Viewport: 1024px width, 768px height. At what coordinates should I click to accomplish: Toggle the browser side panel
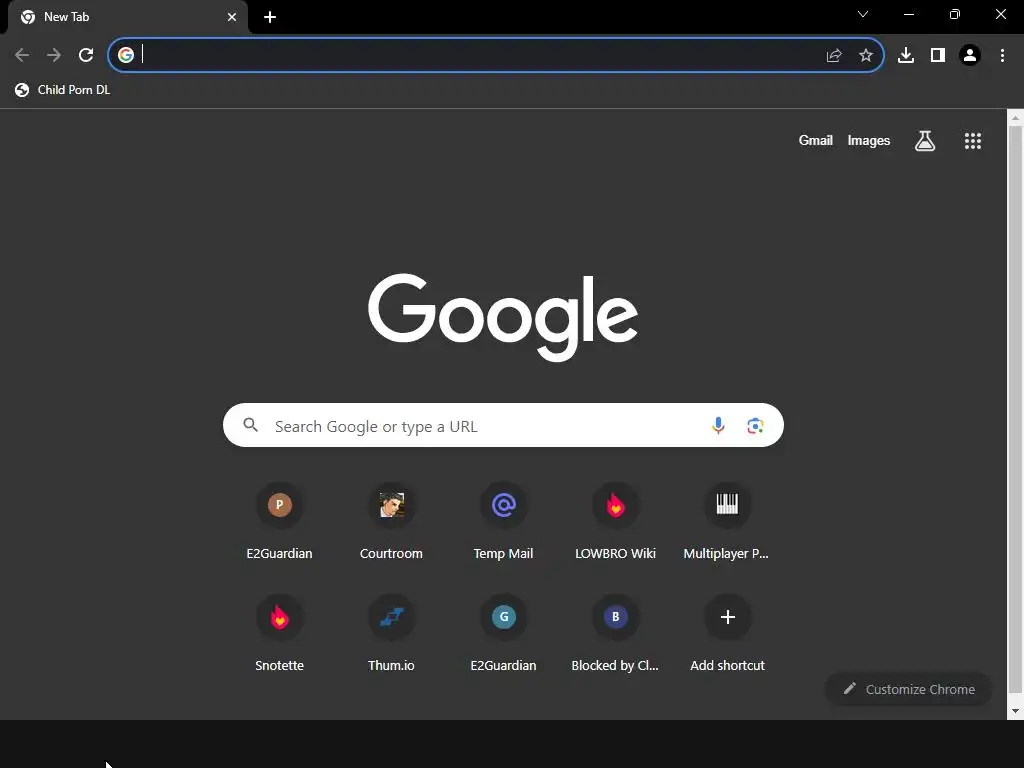[x=938, y=55]
